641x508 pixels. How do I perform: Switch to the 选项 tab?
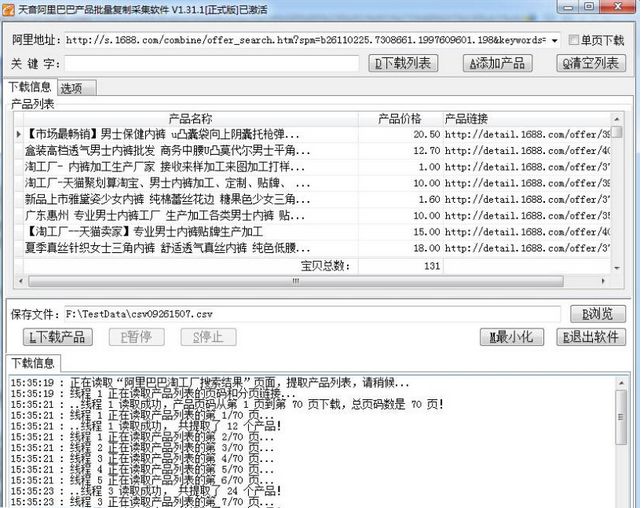77,88
